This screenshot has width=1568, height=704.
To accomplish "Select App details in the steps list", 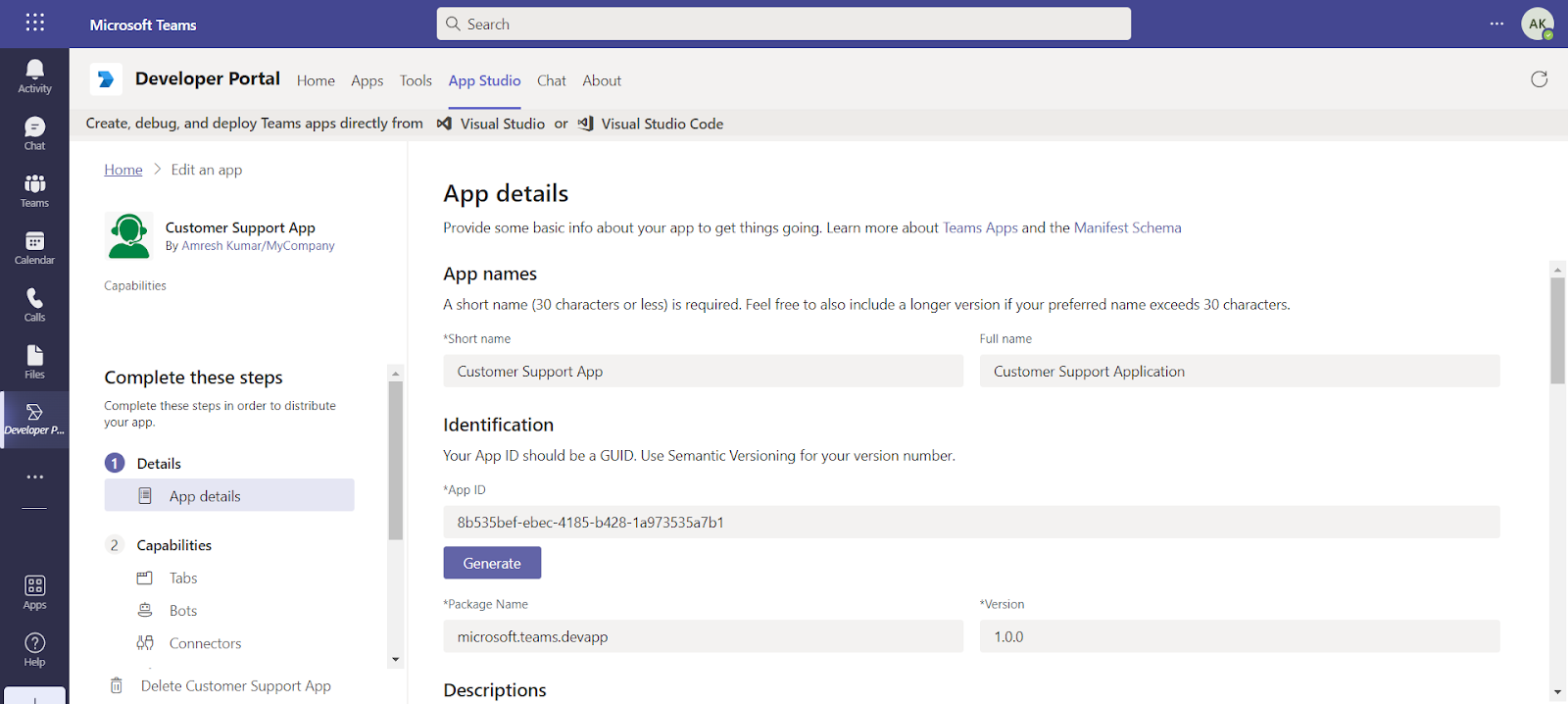I will 229,495.
